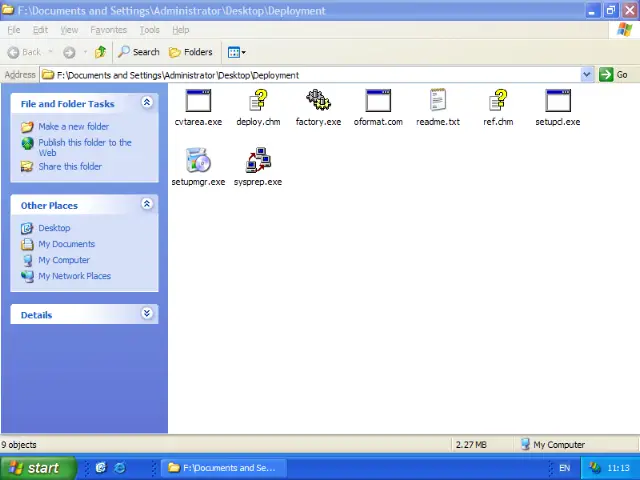Open the View menu
Screen dimensions: 640x480
pos(69,30)
